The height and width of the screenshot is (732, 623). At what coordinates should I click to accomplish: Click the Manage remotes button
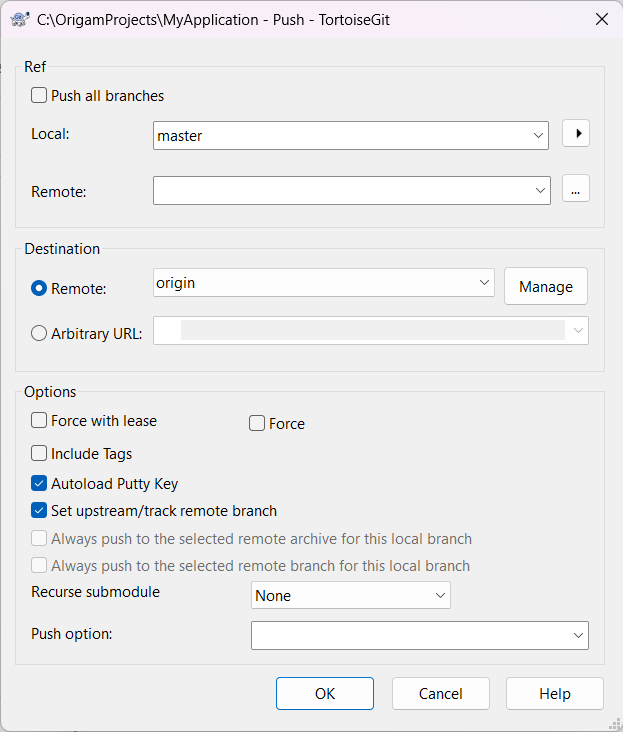[545, 286]
